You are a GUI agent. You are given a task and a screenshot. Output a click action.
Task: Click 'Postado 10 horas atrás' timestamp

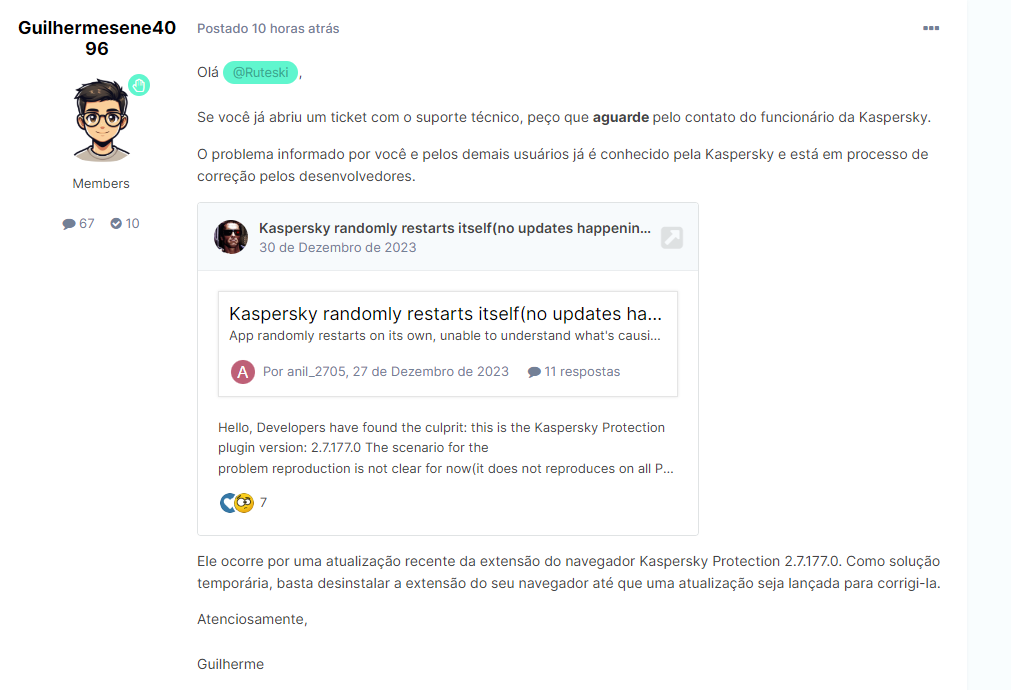coord(268,29)
